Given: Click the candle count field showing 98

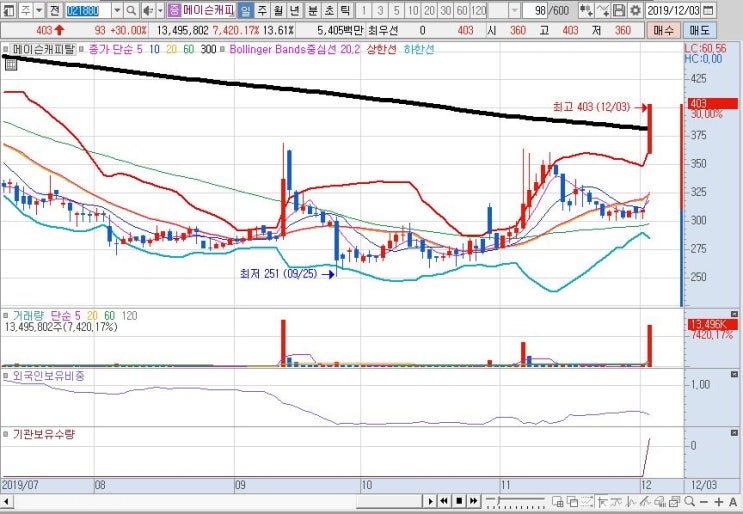Looking at the screenshot, I should [x=535, y=10].
